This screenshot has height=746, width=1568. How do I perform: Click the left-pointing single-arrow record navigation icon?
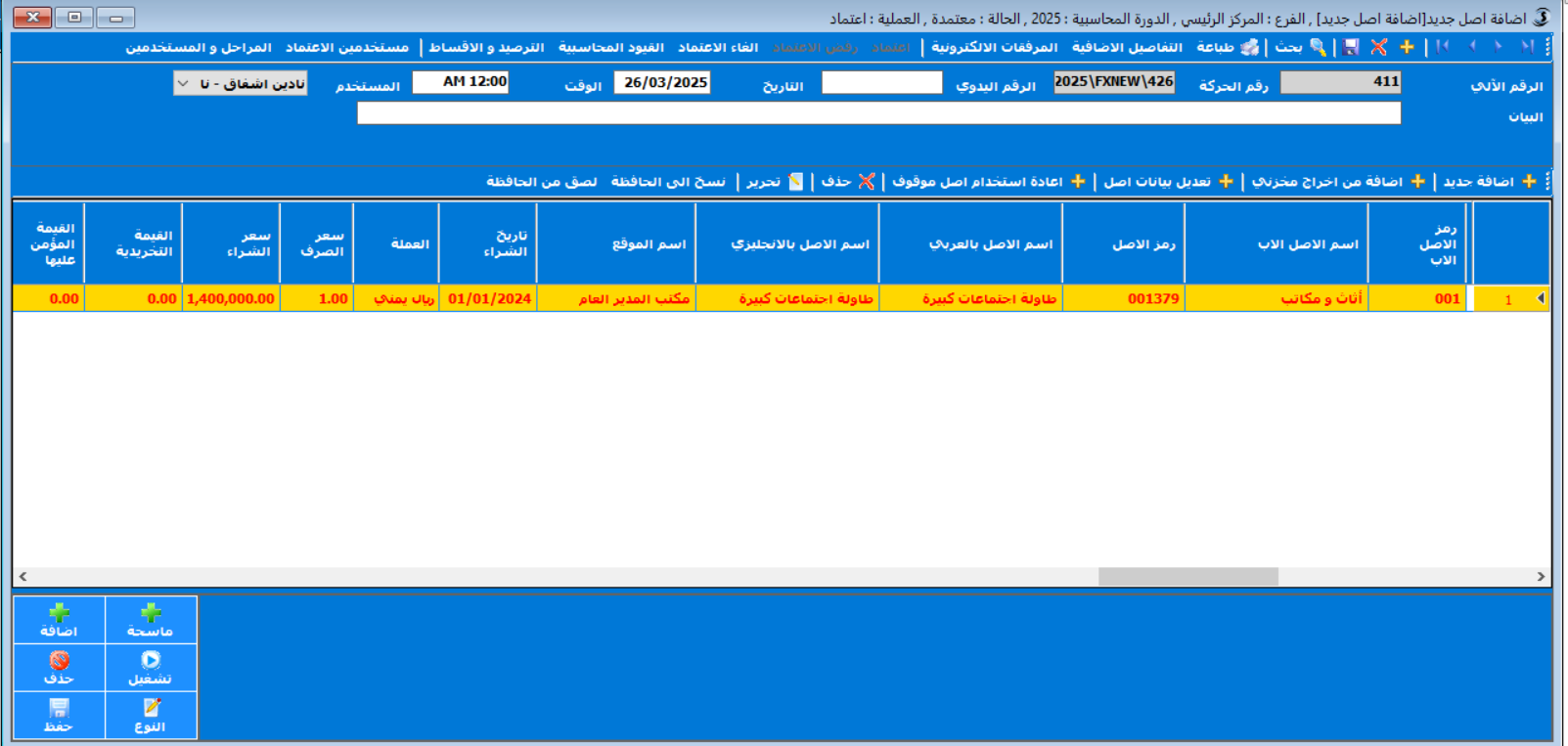(x=1472, y=46)
